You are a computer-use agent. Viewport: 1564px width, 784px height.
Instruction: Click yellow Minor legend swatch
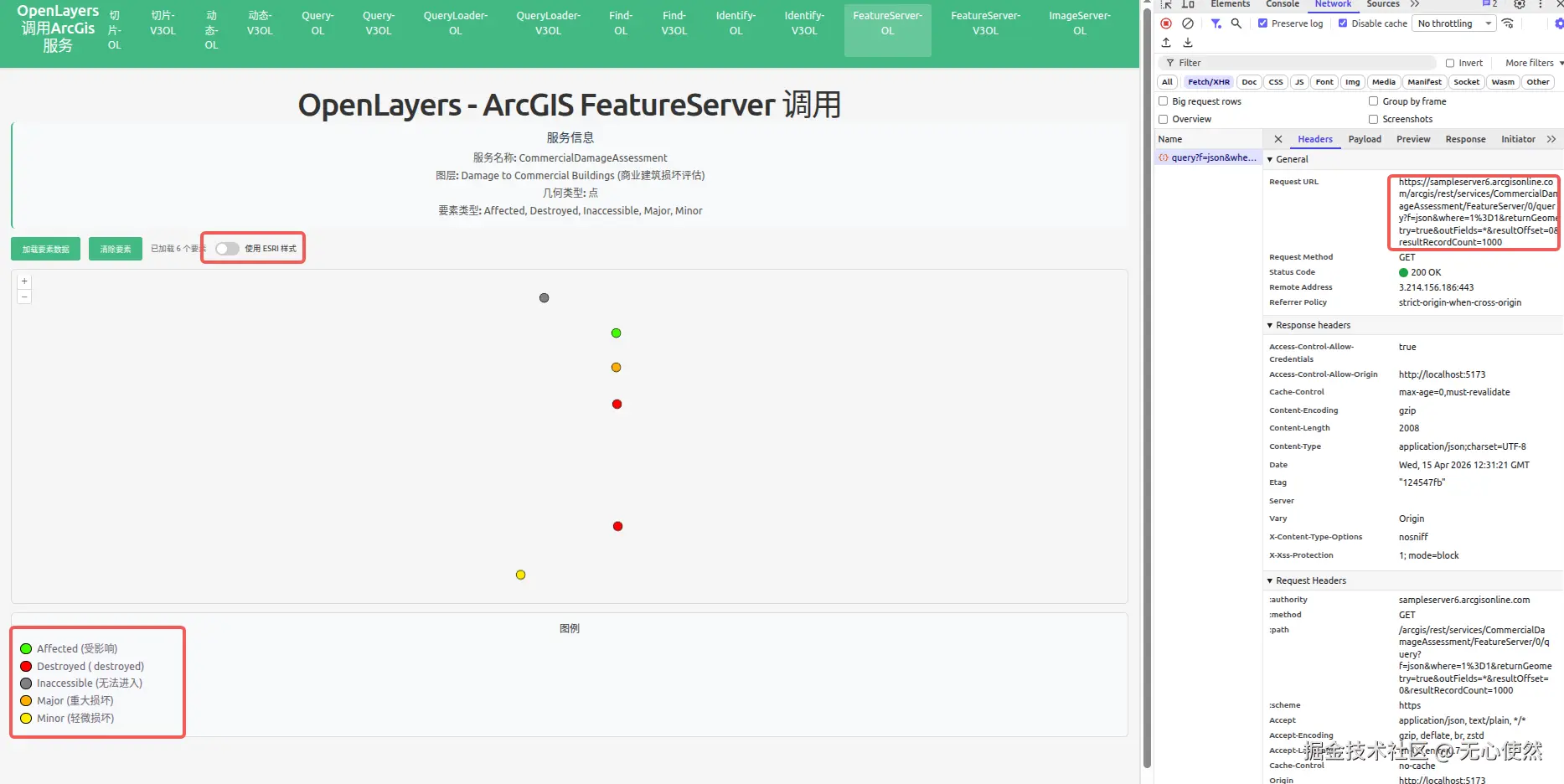click(x=26, y=719)
